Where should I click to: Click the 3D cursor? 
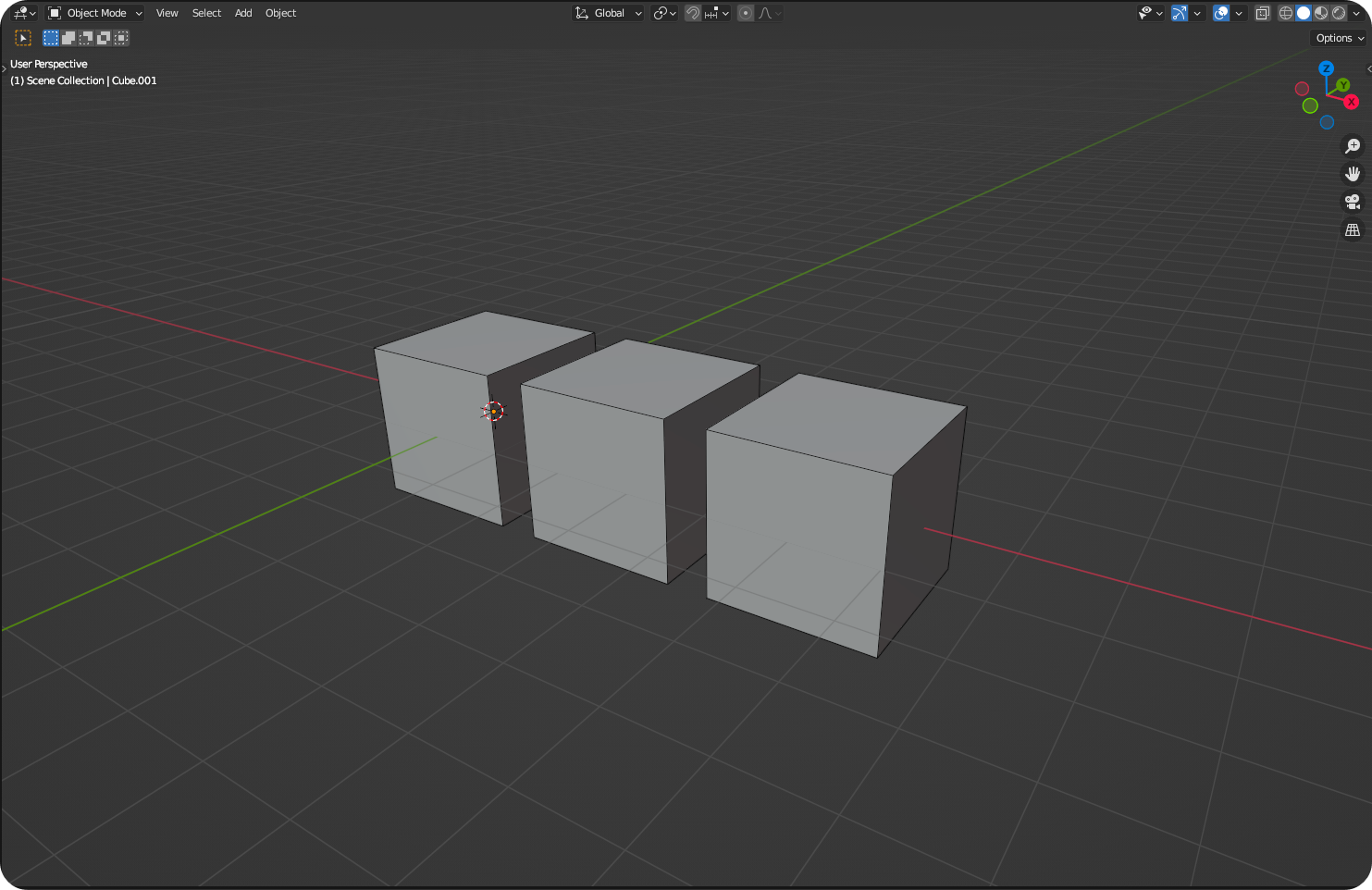[494, 412]
